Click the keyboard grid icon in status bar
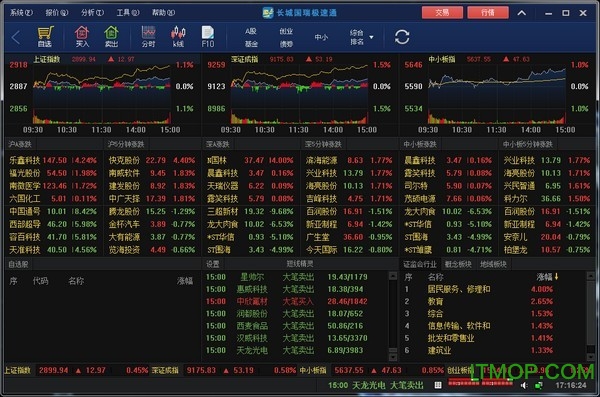Viewport: 600px width, 397px height. tap(438, 385)
